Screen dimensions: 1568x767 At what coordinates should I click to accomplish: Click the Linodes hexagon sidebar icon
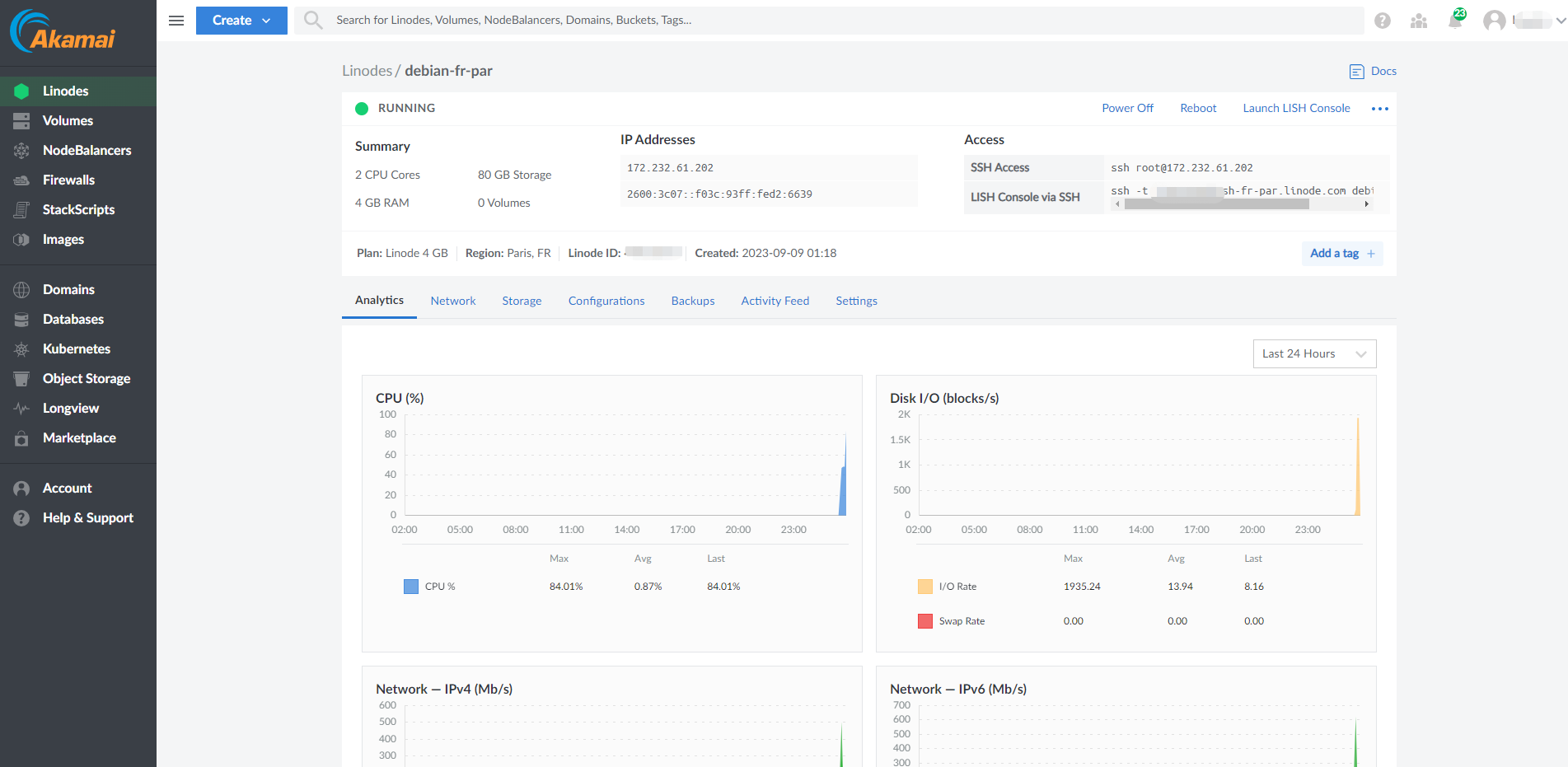(x=21, y=91)
